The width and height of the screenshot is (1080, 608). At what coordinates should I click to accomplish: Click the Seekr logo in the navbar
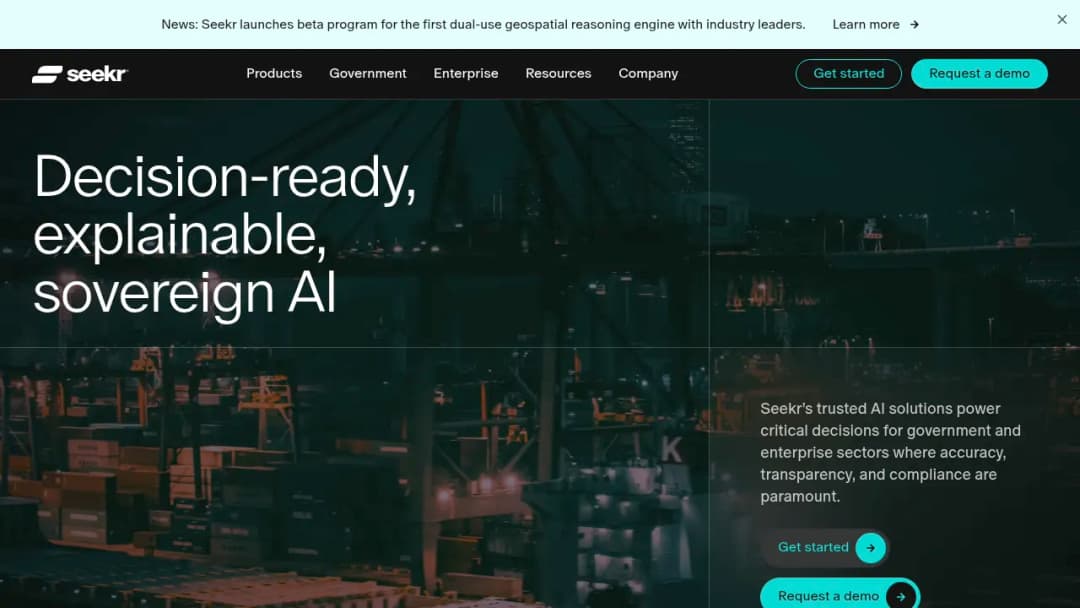tap(80, 74)
